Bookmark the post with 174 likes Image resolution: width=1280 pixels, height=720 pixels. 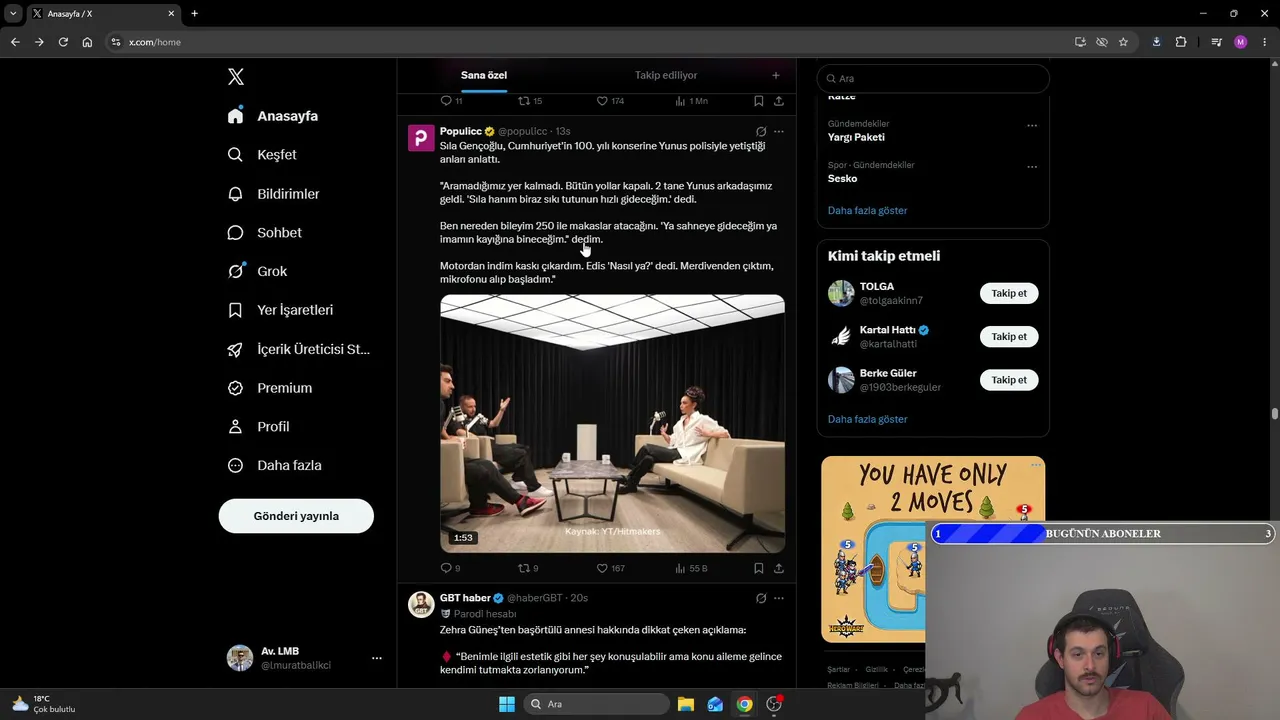[x=759, y=101]
